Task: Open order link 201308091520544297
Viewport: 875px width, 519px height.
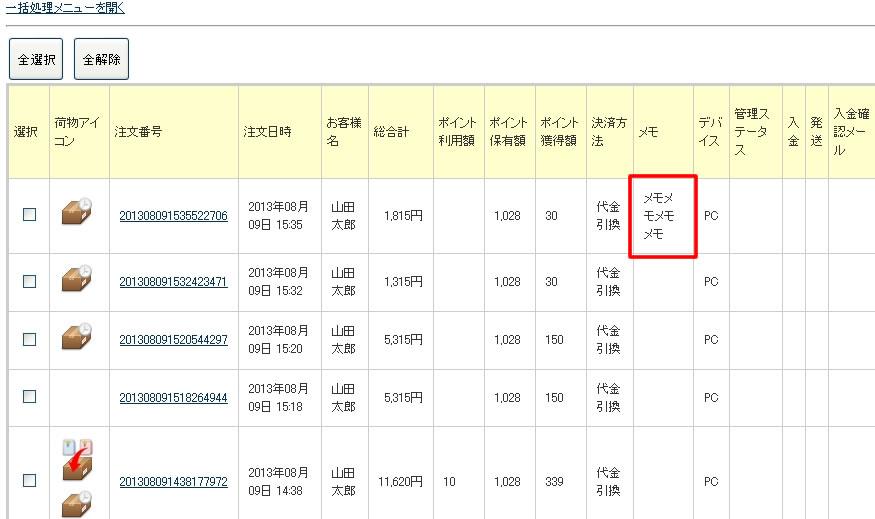Action: click(x=173, y=340)
